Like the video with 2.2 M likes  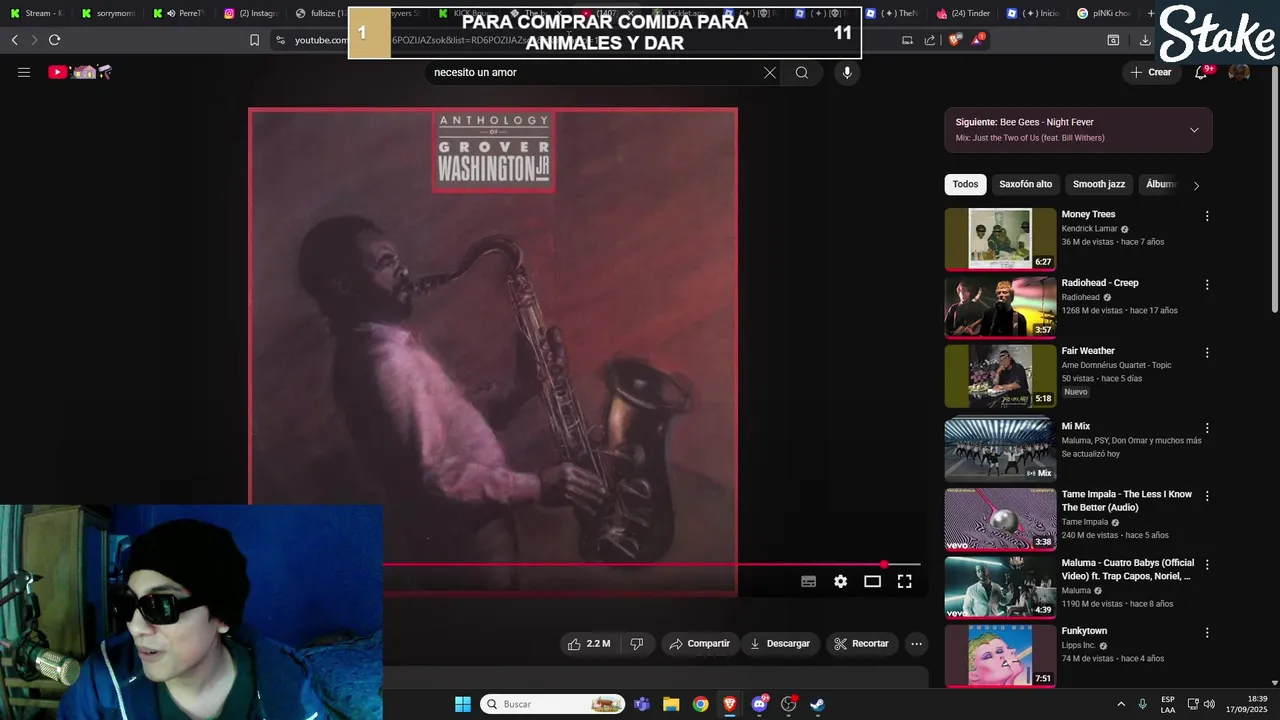point(589,643)
